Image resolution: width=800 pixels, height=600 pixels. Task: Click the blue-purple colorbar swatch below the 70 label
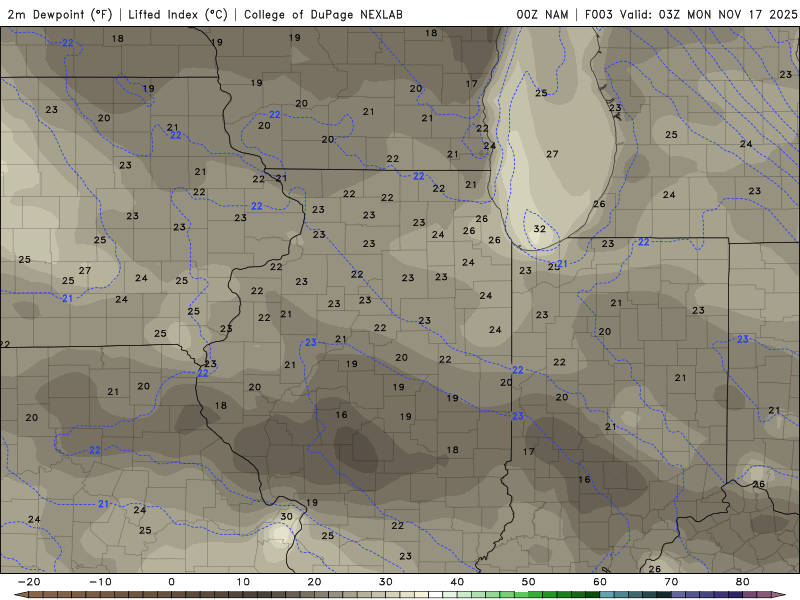point(678,595)
